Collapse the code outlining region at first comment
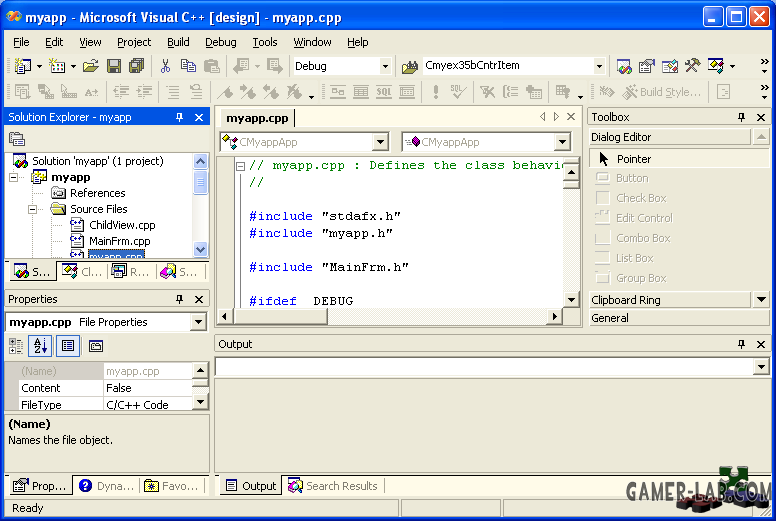The width and height of the screenshot is (776, 521). [x=241, y=166]
